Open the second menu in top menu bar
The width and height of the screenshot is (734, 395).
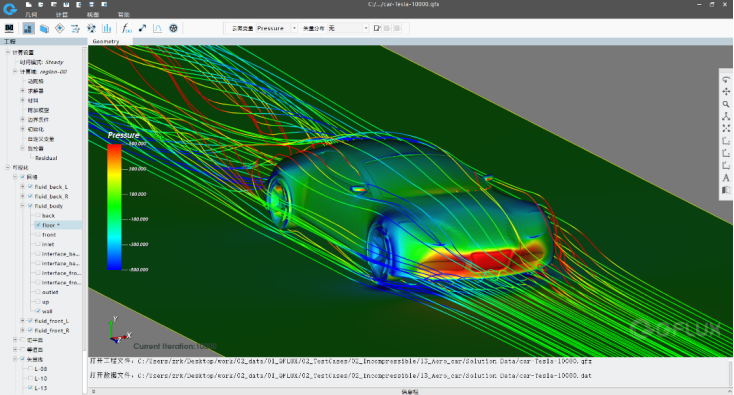tap(62, 15)
